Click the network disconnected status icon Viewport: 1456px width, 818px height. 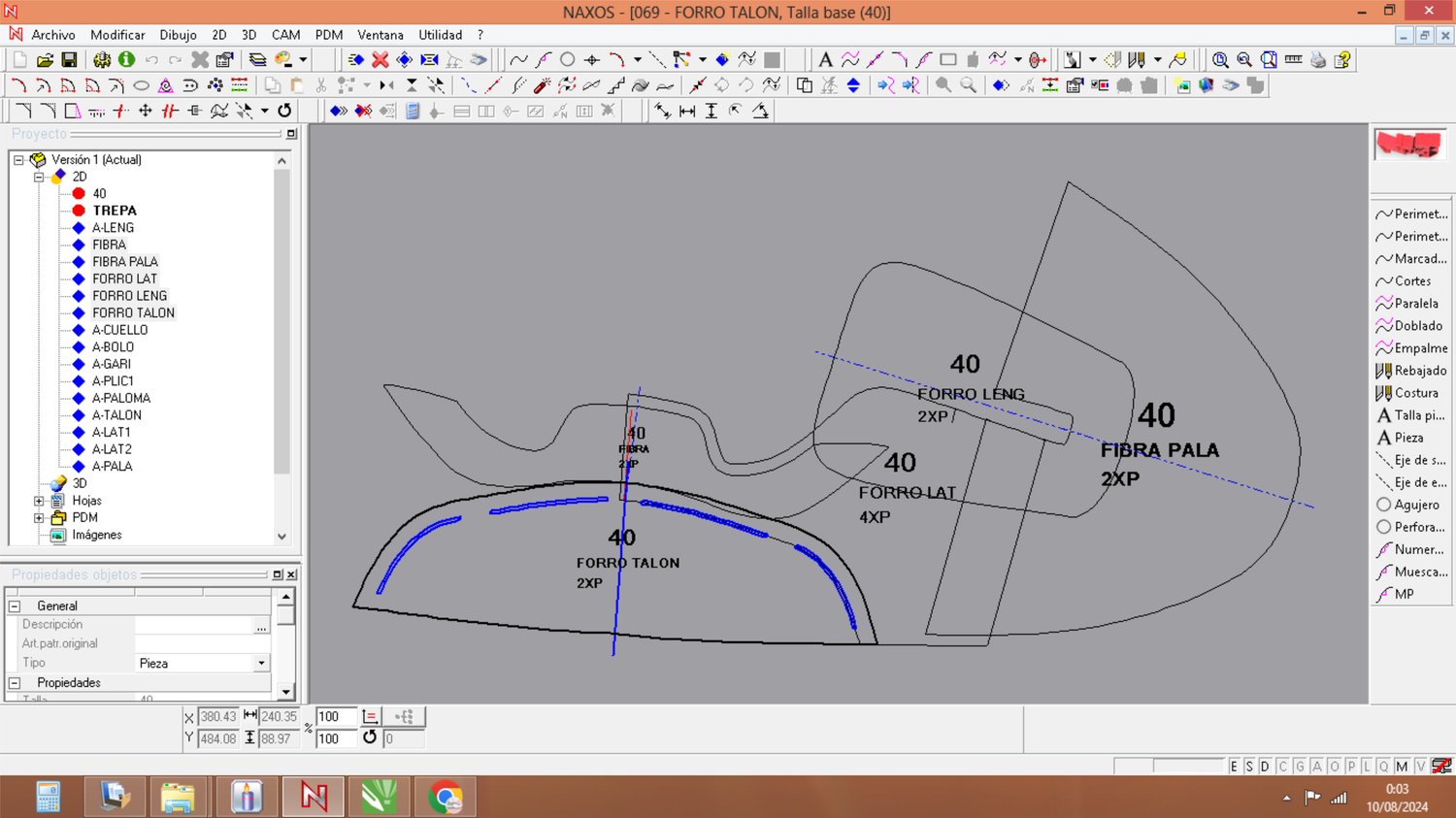[1441, 766]
